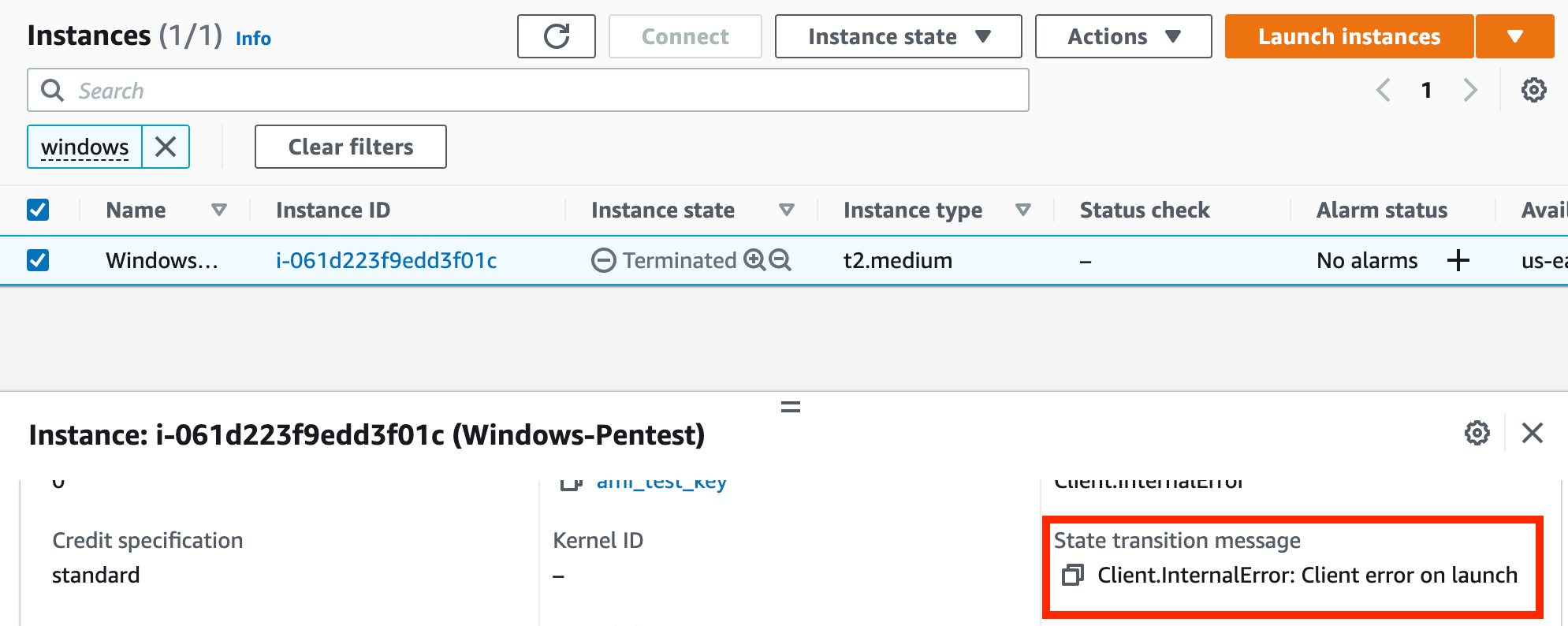Open Launch instances split-button arrow

click(1514, 36)
